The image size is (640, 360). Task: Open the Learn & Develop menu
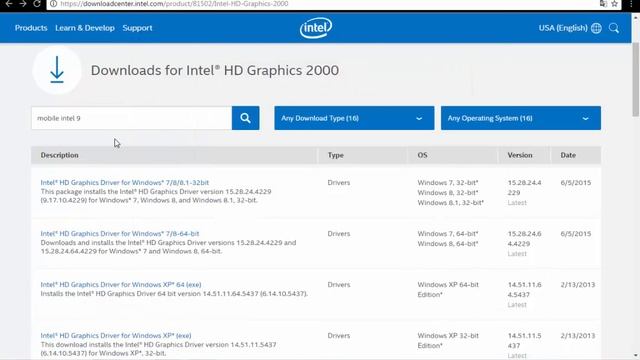pos(85,28)
